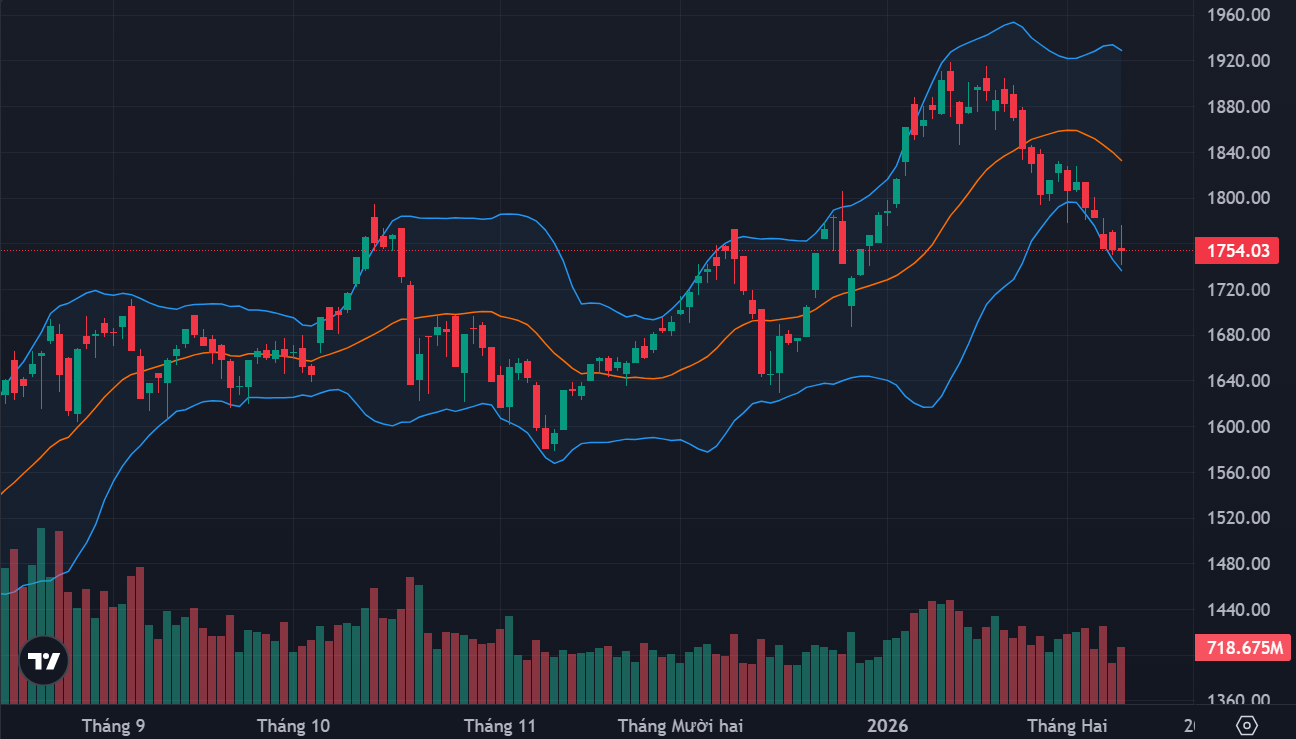1296x739 pixels.
Task: Click the 1360.00 price scale label
Action: coord(1238,701)
